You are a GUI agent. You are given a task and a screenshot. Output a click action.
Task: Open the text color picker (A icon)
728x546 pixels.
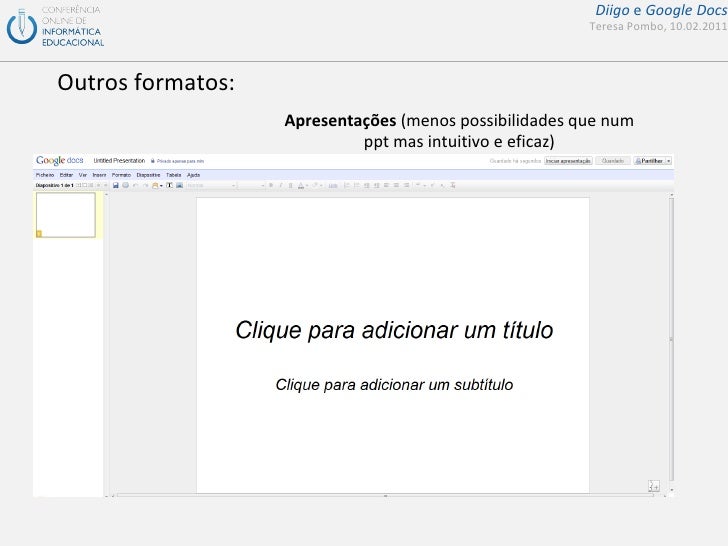coord(301,185)
